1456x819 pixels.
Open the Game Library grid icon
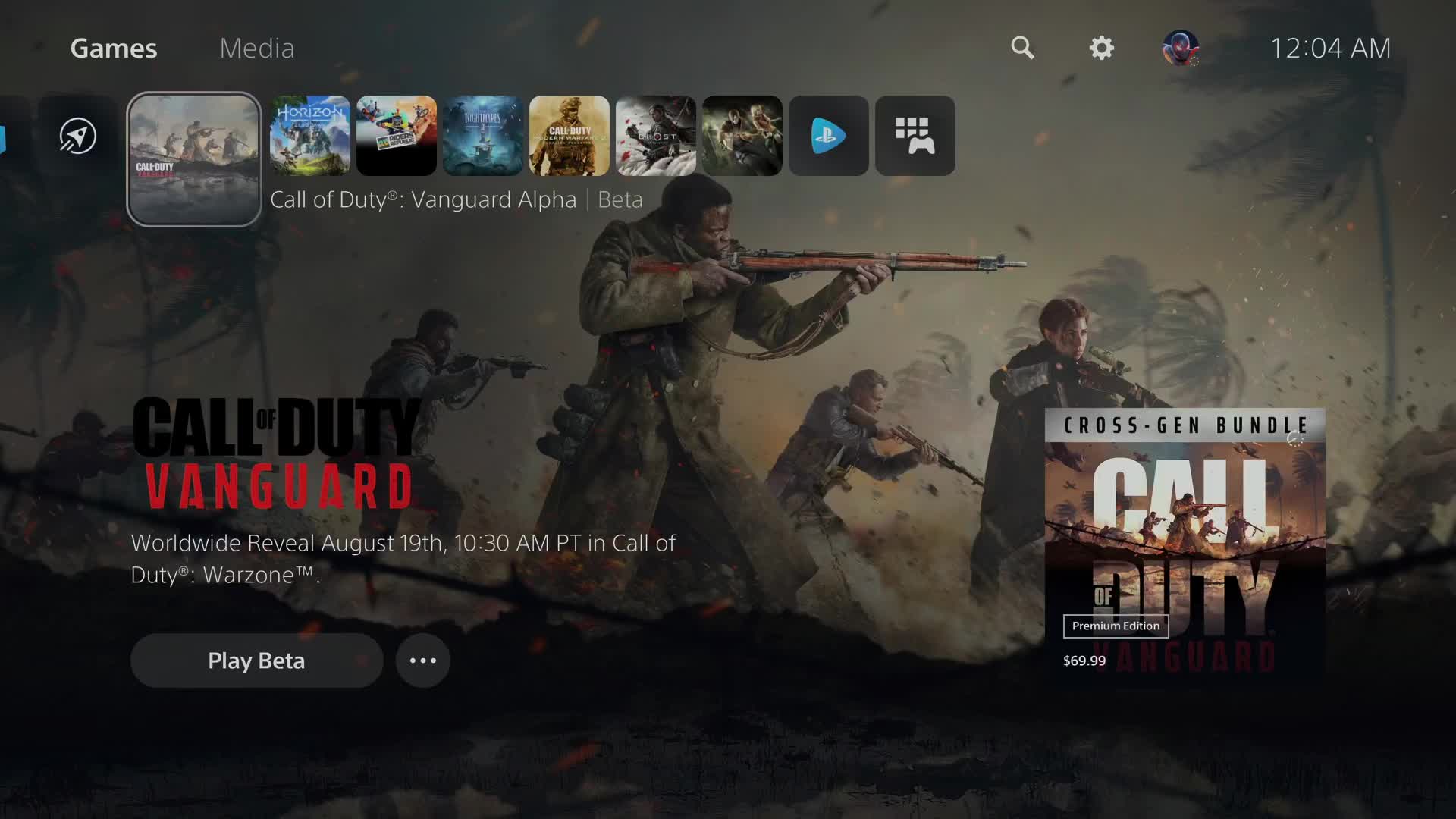coord(915,136)
